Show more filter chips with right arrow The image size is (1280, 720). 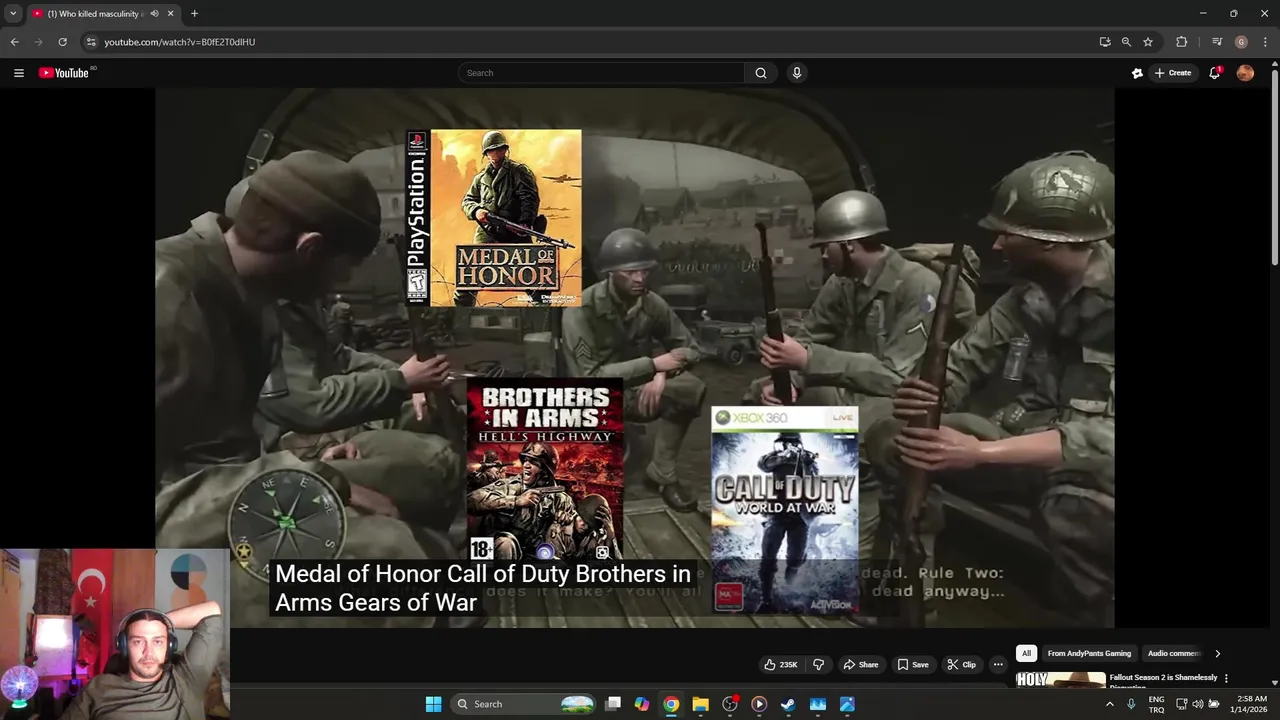[x=1217, y=653]
